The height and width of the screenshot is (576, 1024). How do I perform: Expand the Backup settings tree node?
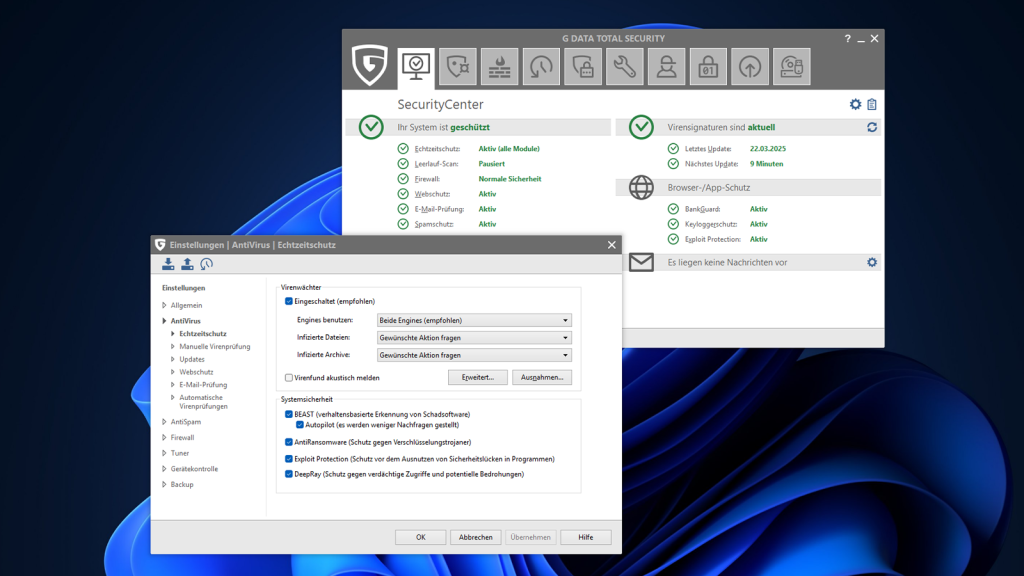click(x=164, y=485)
